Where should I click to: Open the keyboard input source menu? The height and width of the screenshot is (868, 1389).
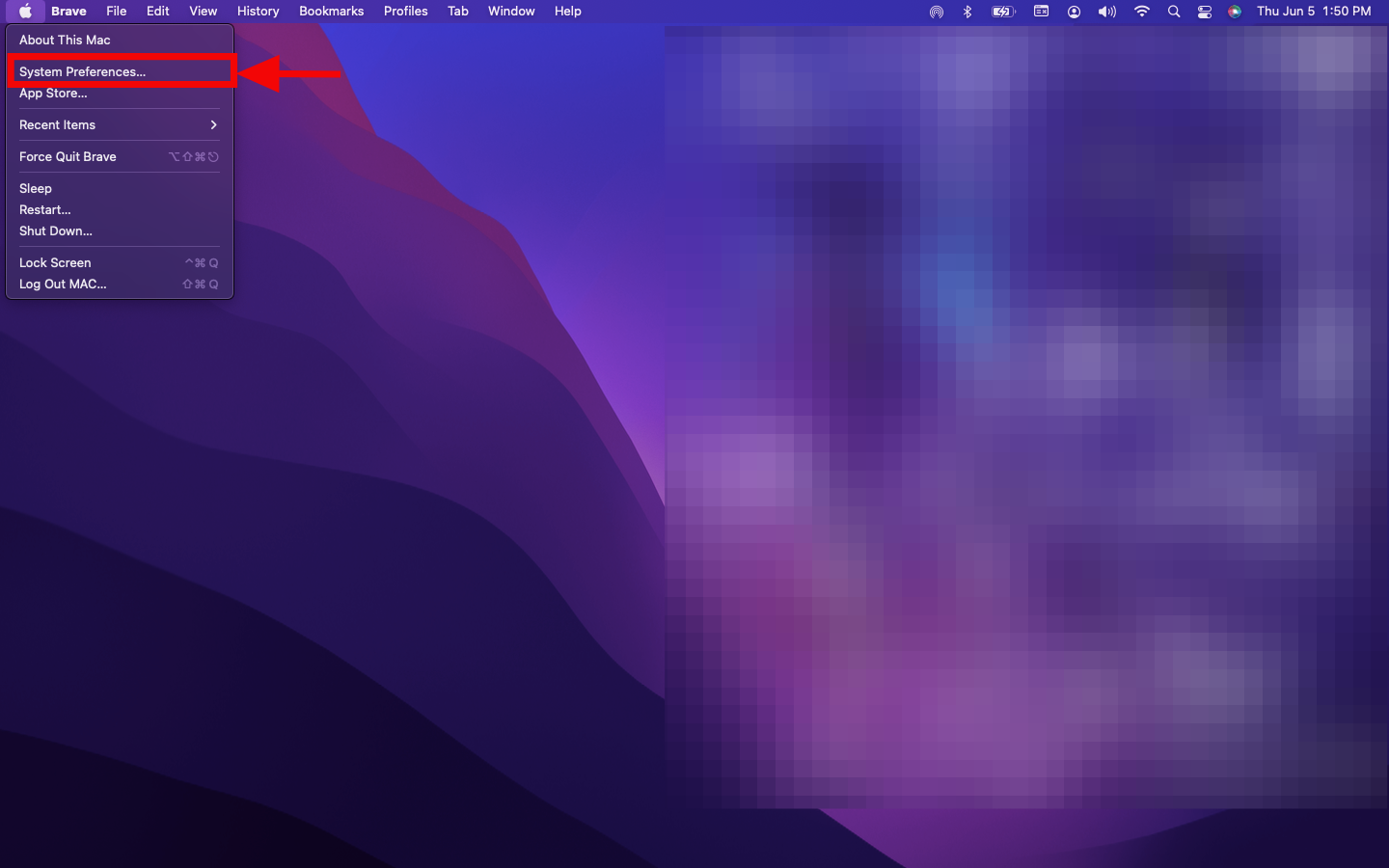pyautogui.click(x=1041, y=12)
